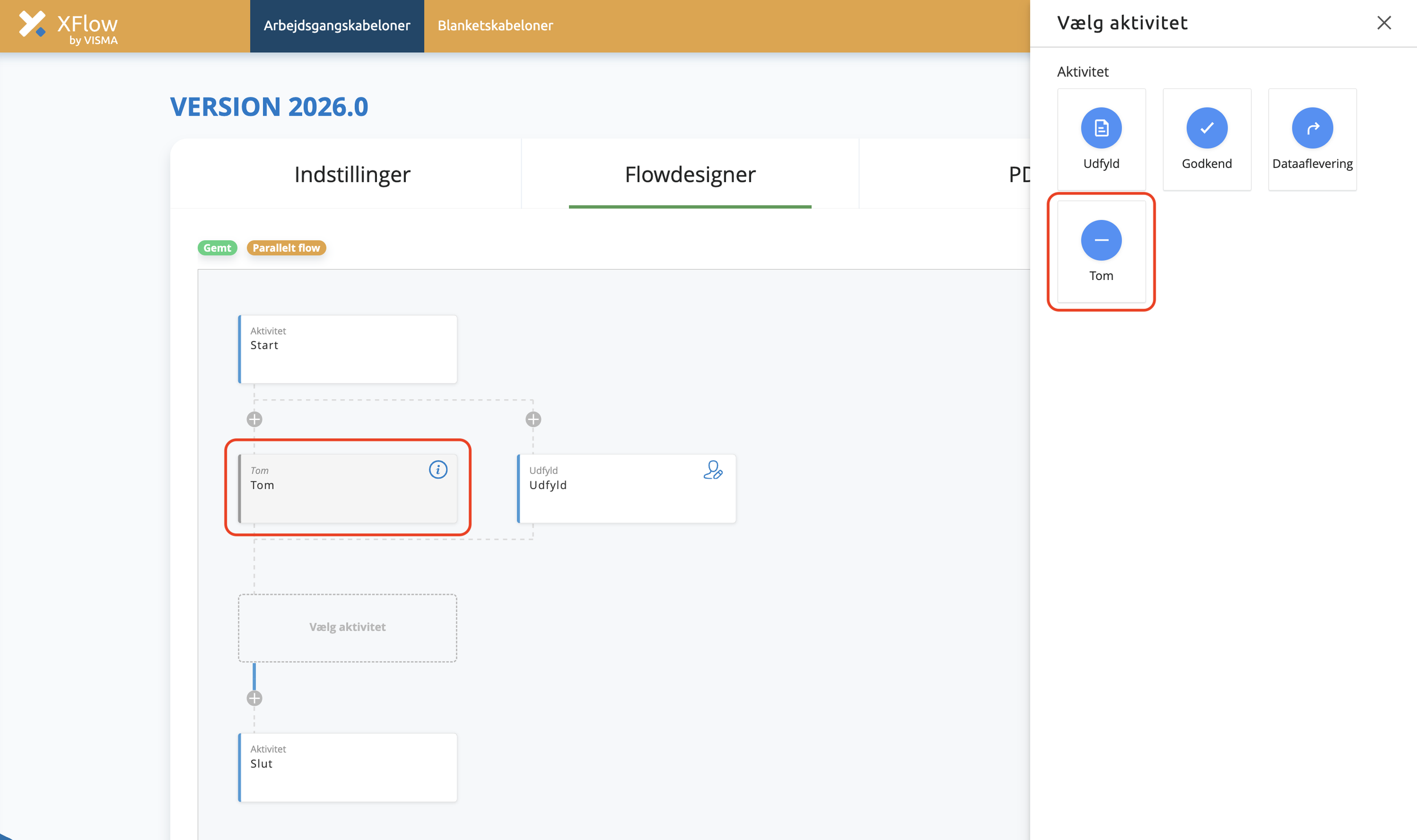Viewport: 1417px width, 840px height.
Task: Choose the Godkend checkmark activity
Action: coord(1206,128)
